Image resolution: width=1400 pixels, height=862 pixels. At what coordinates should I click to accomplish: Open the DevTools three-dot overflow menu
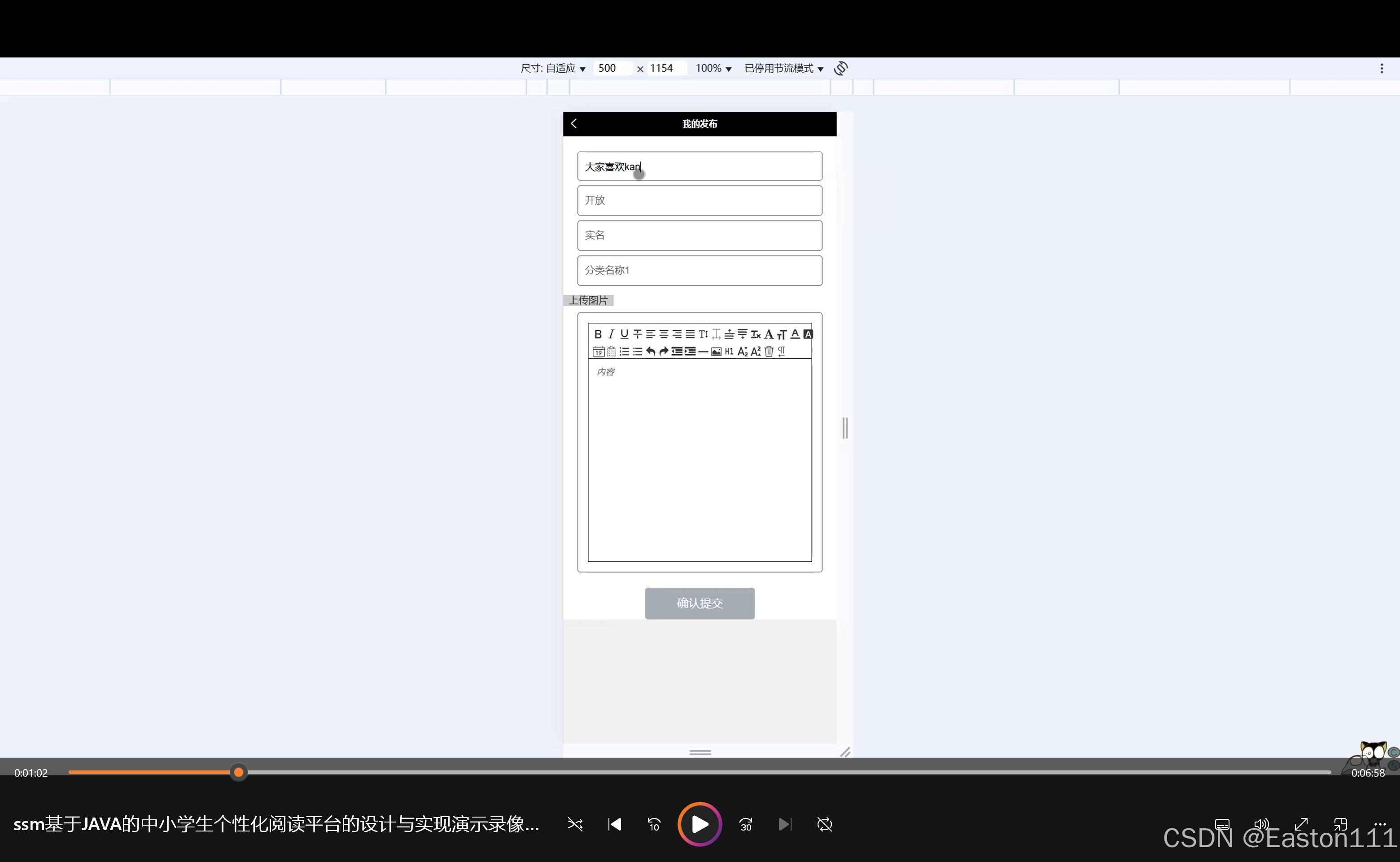pyautogui.click(x=1382, y=68)
